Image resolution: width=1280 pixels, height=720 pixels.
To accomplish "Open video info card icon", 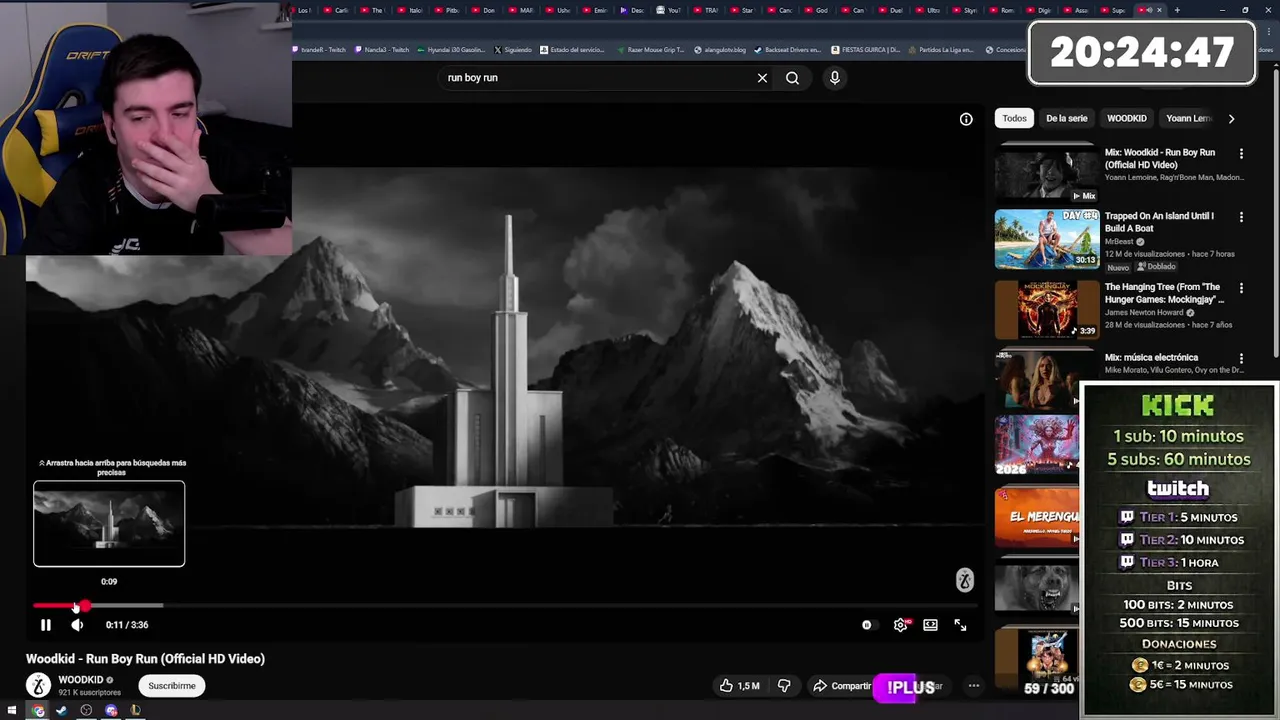I will click(966, 119).
